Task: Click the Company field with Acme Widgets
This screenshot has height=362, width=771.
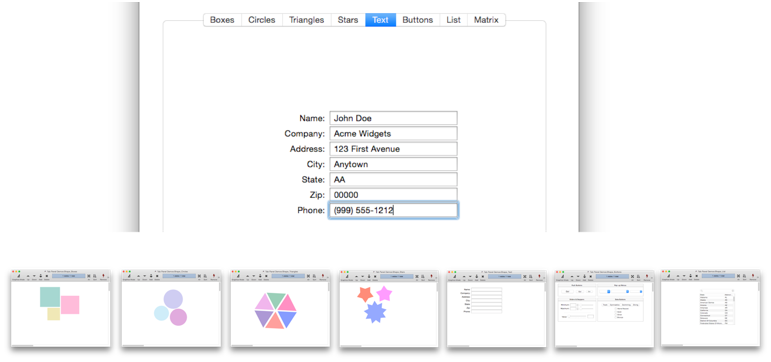Action: click(x=393, y=133)
